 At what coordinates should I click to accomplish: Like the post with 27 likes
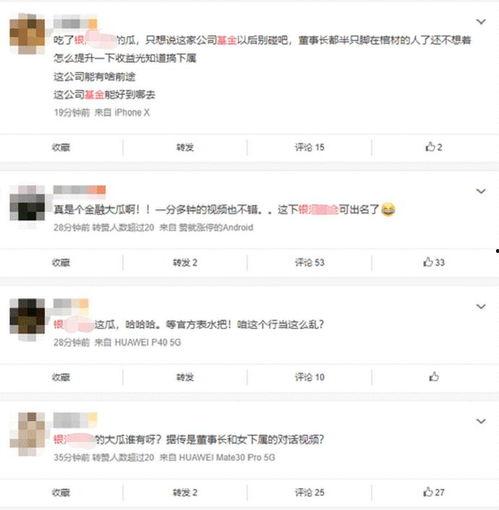point(434,492)
